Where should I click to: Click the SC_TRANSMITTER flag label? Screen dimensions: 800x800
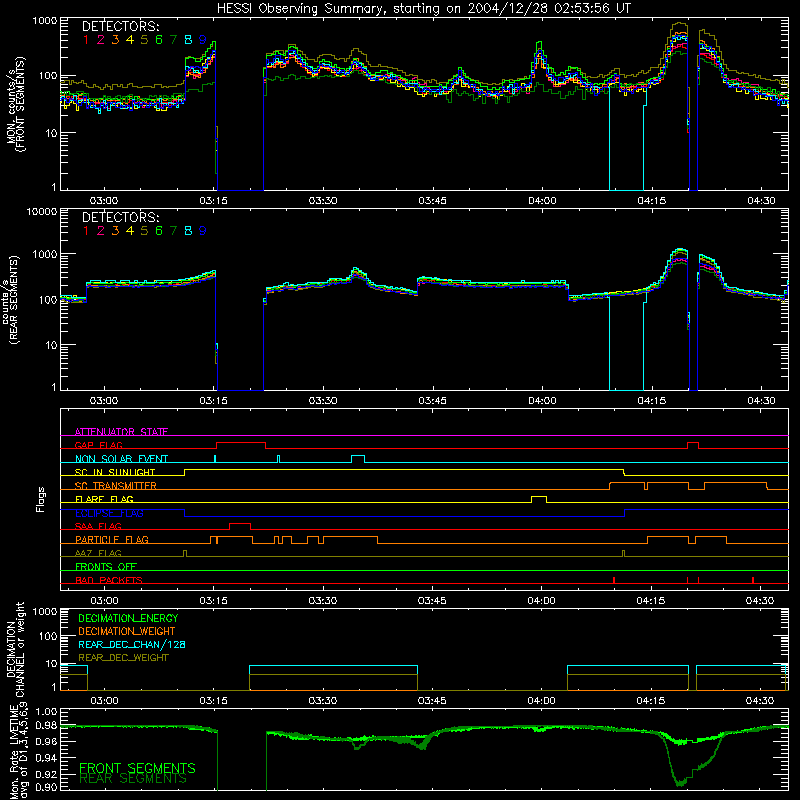pos(116,485)
